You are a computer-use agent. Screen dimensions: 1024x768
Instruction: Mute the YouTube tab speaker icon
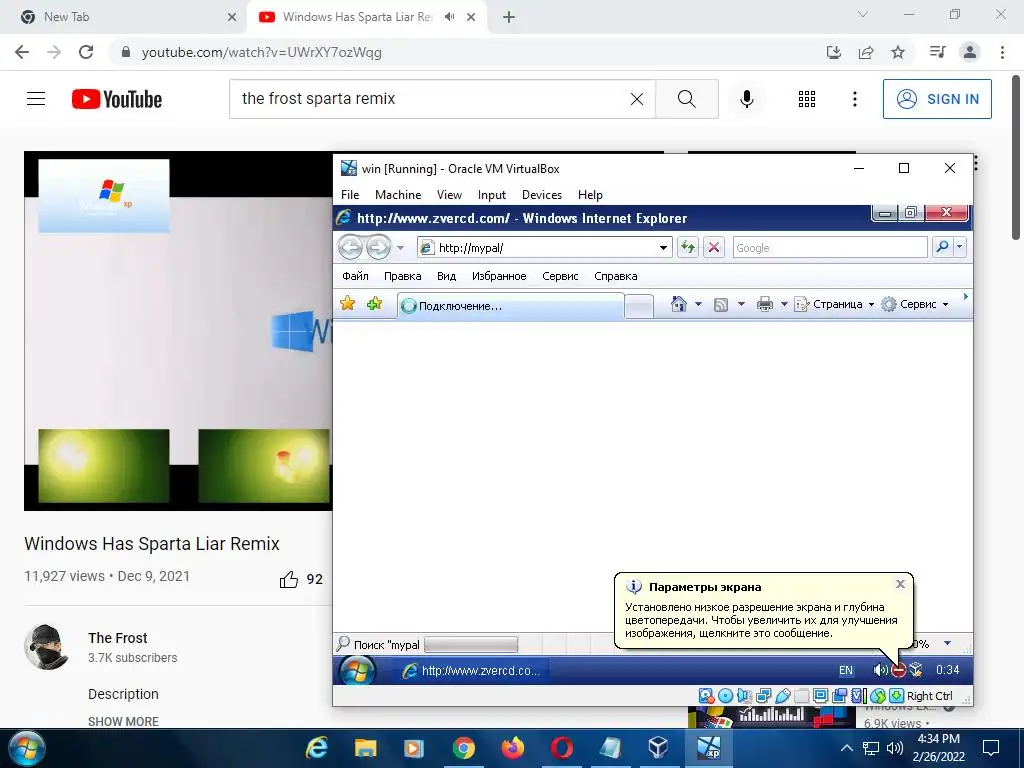pos(449,17)
